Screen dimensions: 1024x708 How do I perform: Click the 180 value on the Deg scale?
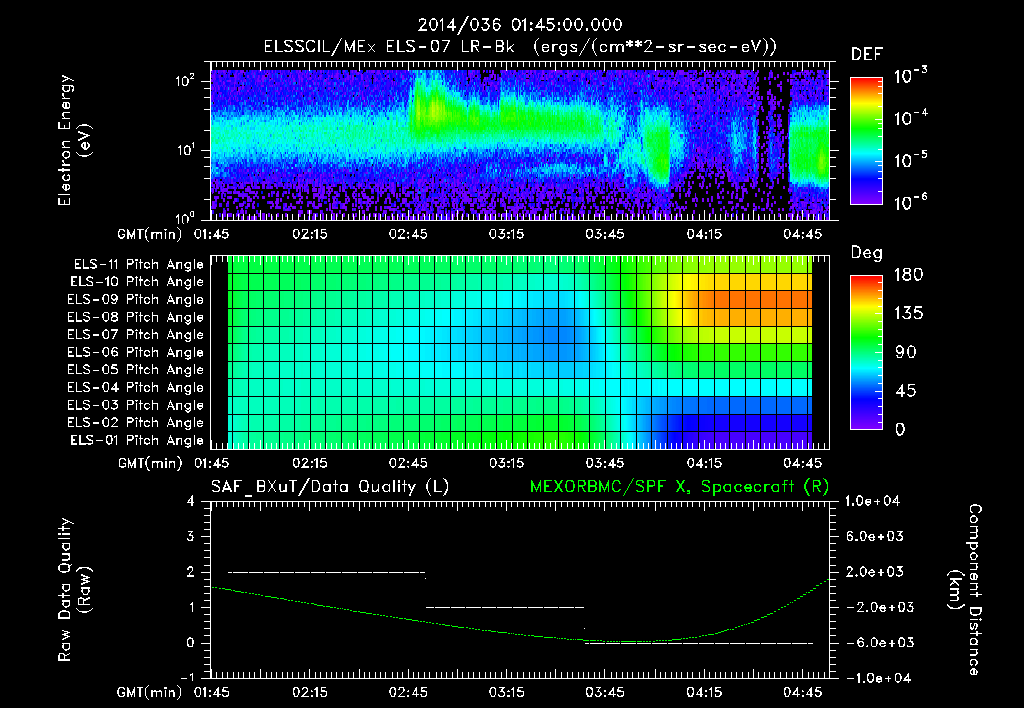pyautogui.click(x=908, y=274)
